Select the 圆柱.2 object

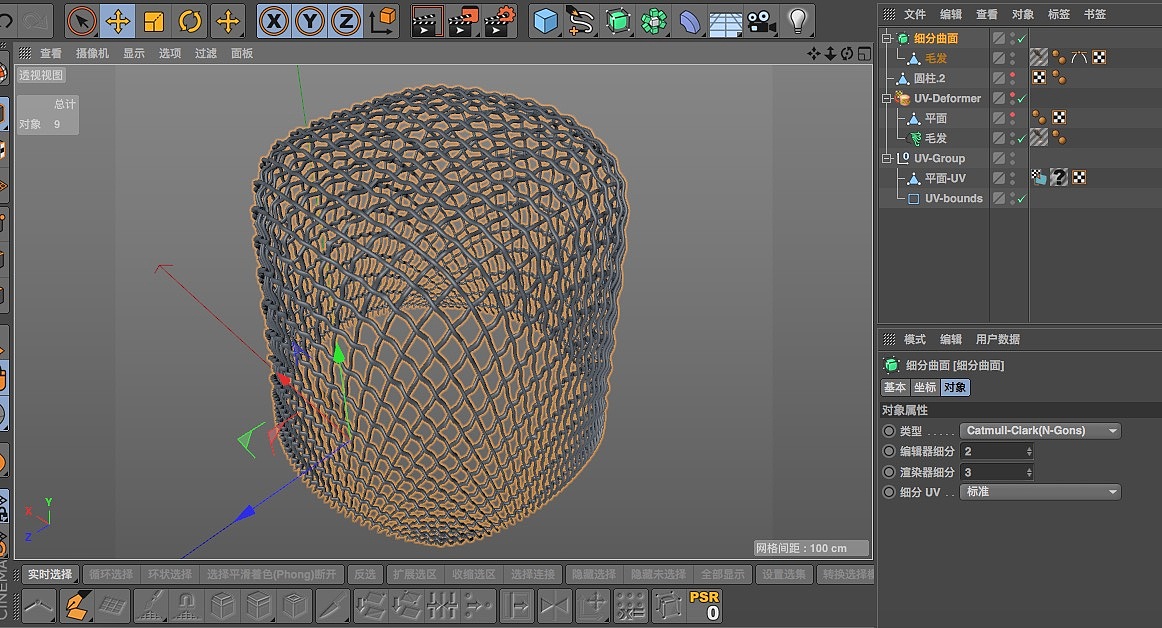click(x=929, y=78)
